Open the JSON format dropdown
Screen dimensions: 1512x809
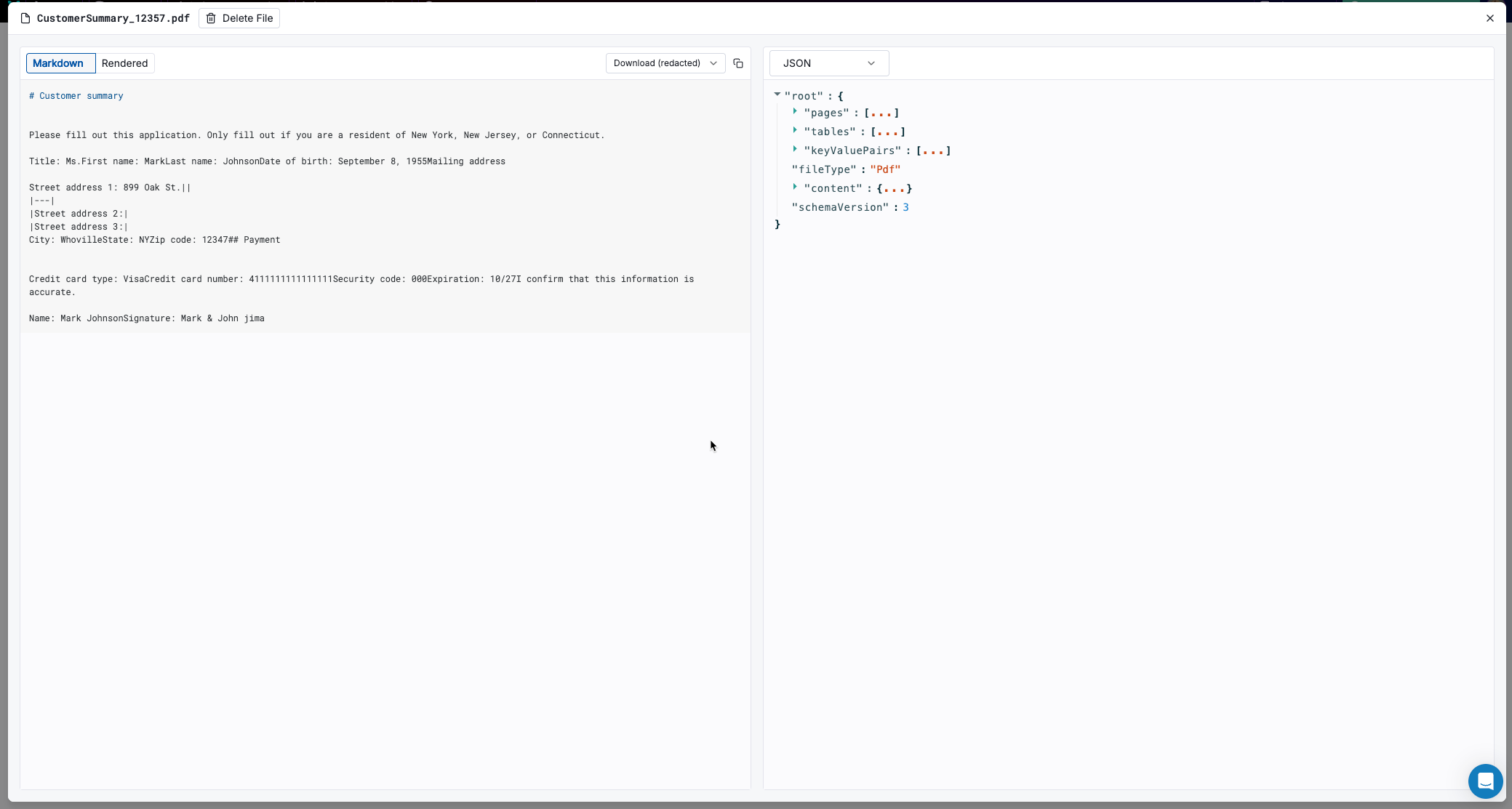[828, 63]
